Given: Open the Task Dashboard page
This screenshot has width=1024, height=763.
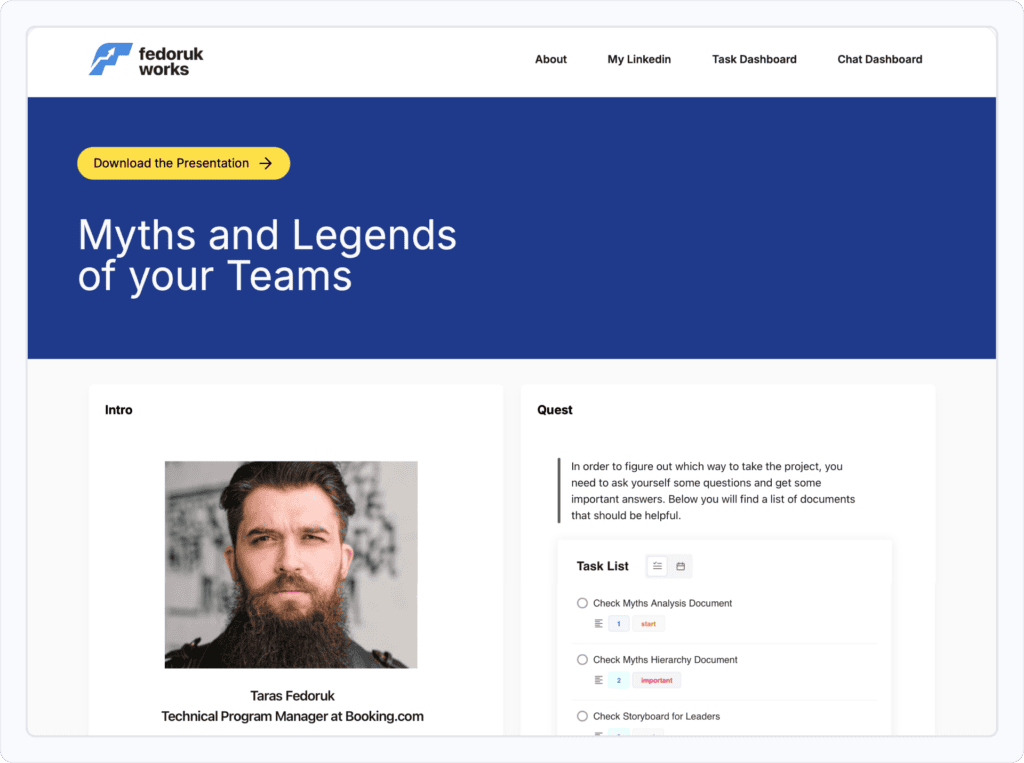Looking at the screenshot, I should click(754, 59).
